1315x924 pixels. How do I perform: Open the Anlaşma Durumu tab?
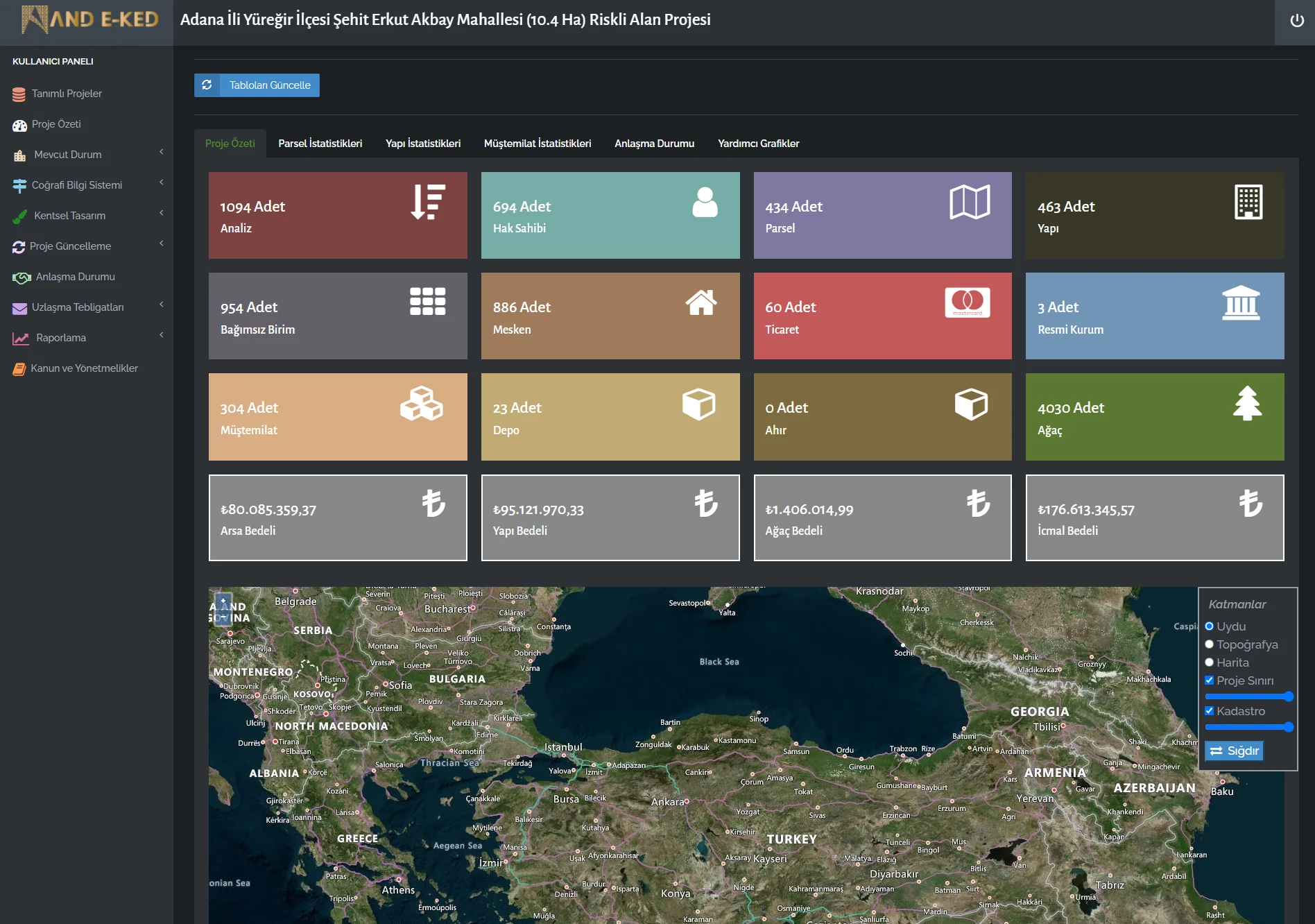click(654, 144)
